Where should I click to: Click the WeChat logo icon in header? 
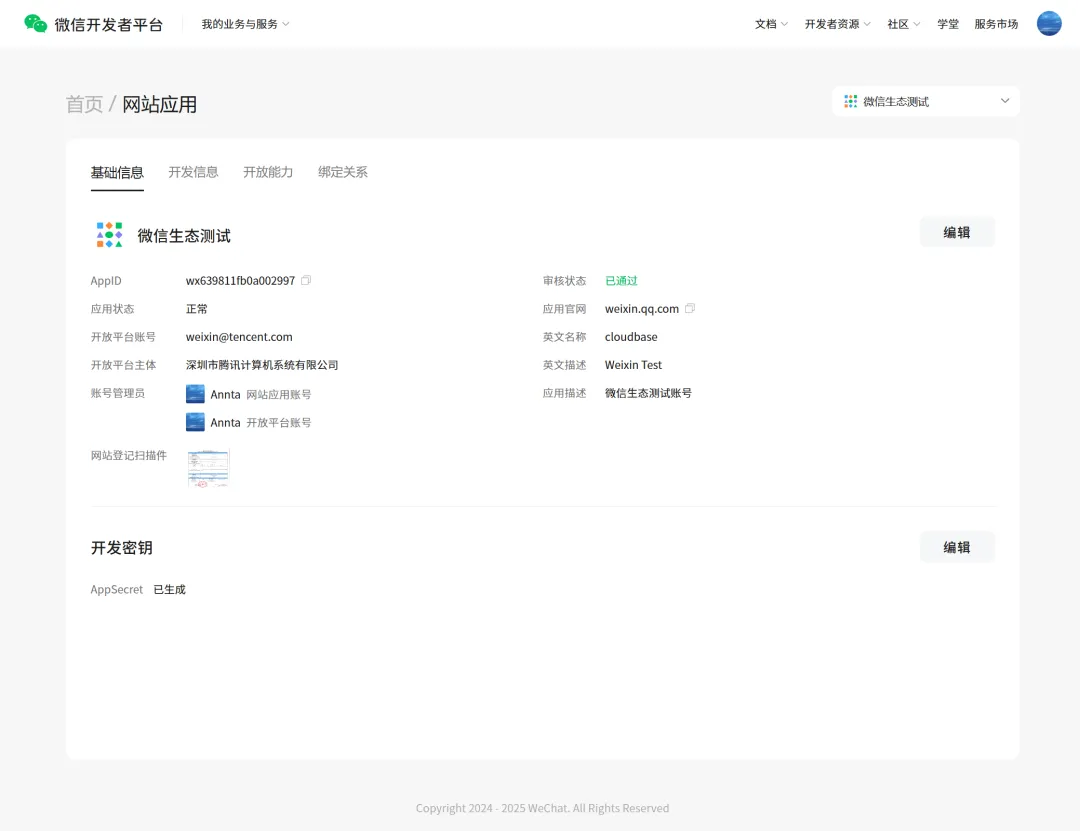(x=36, y=23)
